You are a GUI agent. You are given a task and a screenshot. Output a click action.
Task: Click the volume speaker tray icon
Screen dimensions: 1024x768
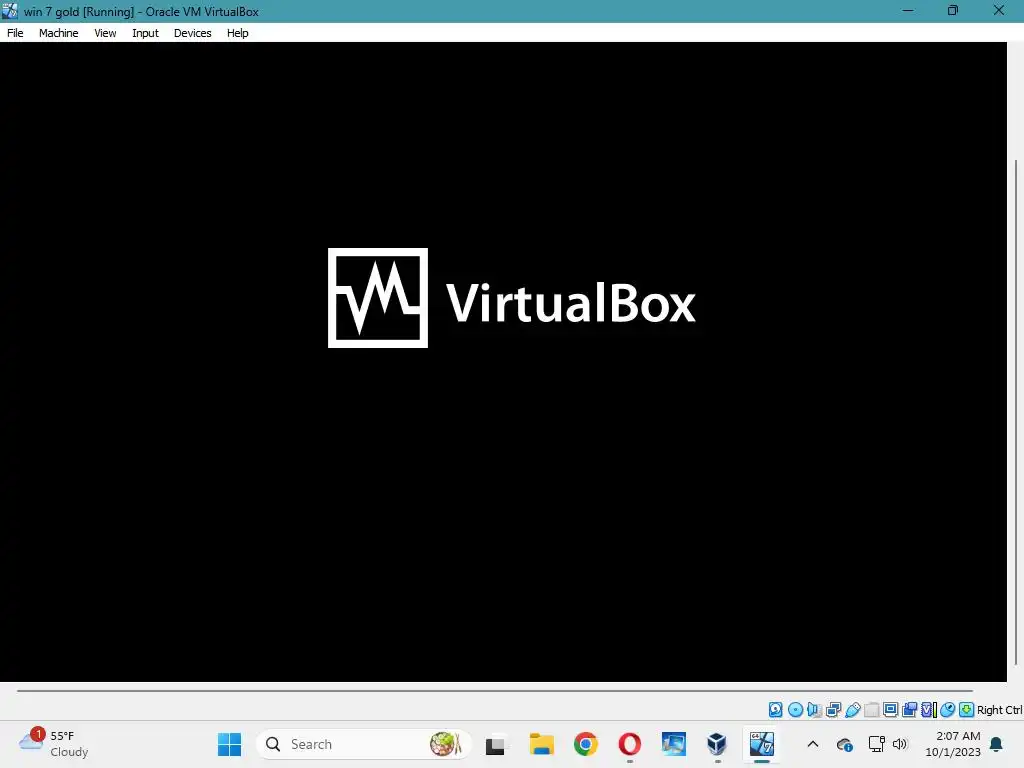(900, 744)
